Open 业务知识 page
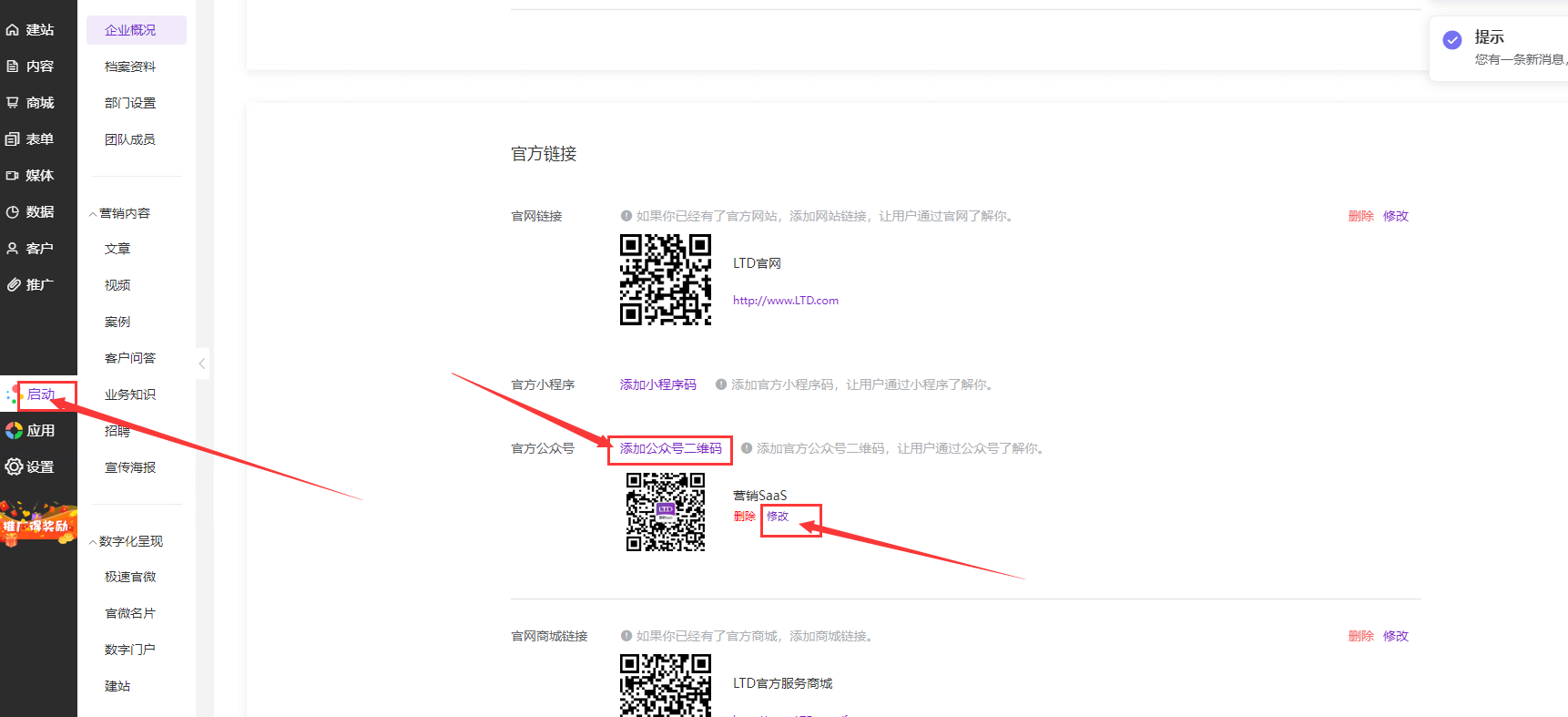The image size is (1568, 717). tap(130, 394)
